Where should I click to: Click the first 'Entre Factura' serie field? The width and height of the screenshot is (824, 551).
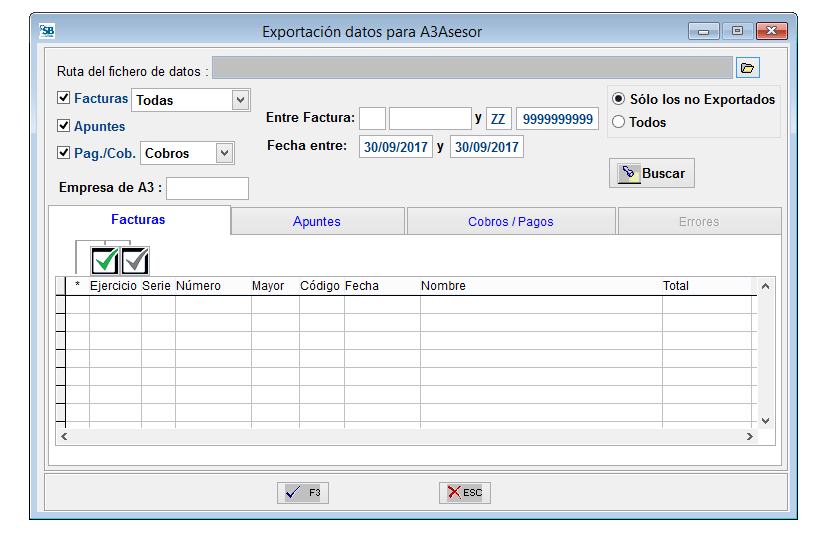373,119
